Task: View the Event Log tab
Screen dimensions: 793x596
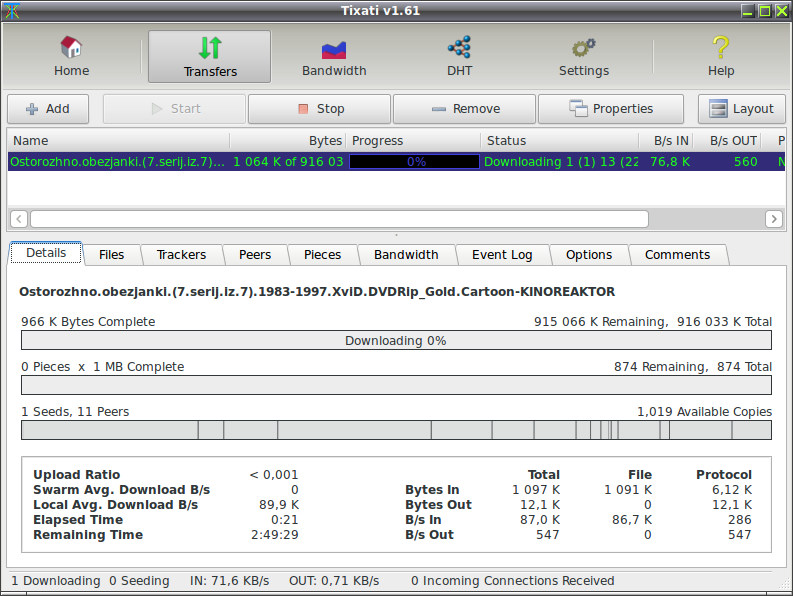Action: click(502, 254)
